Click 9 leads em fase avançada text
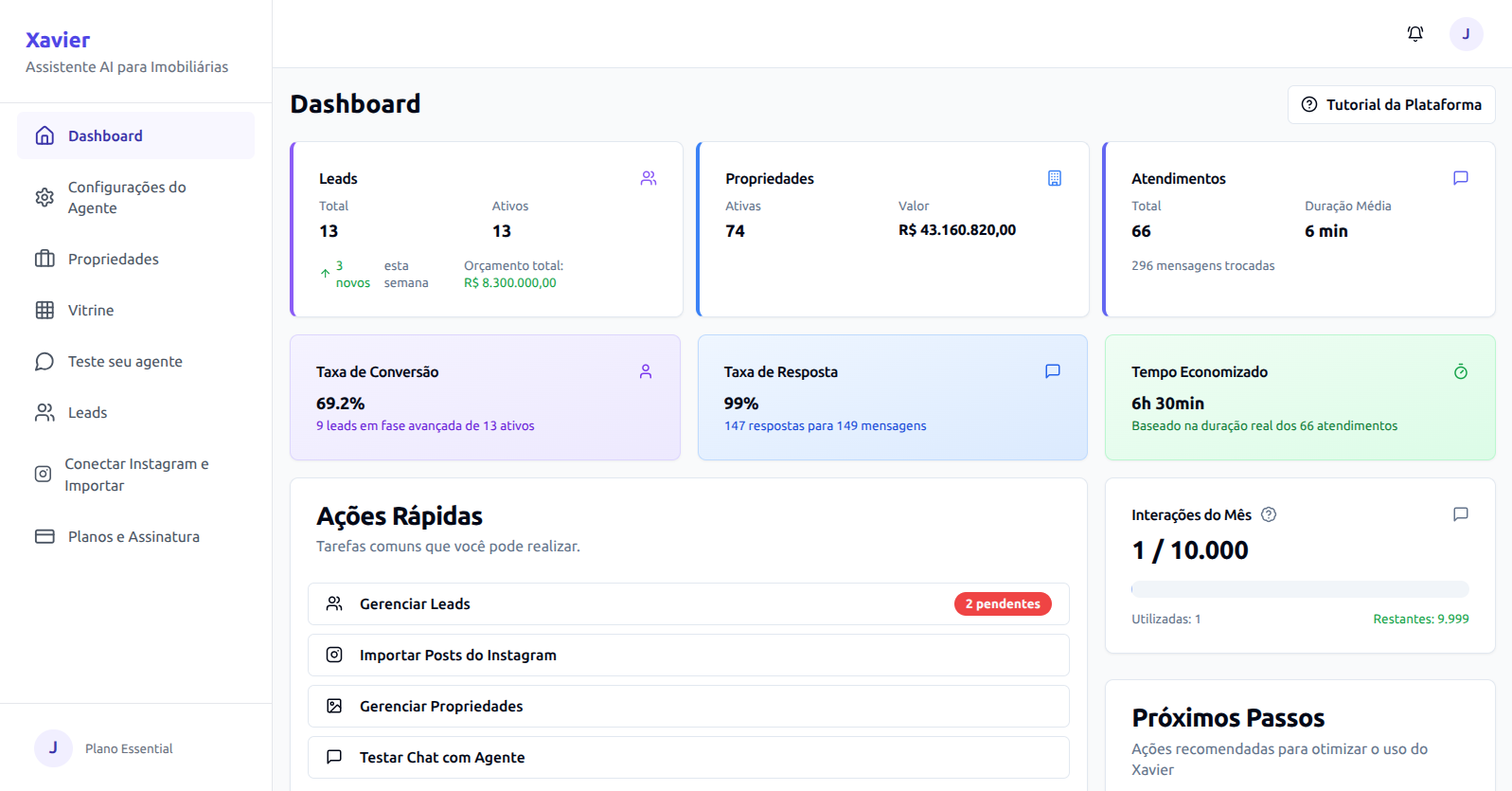 pyautogui.click(x=425, y=425)
